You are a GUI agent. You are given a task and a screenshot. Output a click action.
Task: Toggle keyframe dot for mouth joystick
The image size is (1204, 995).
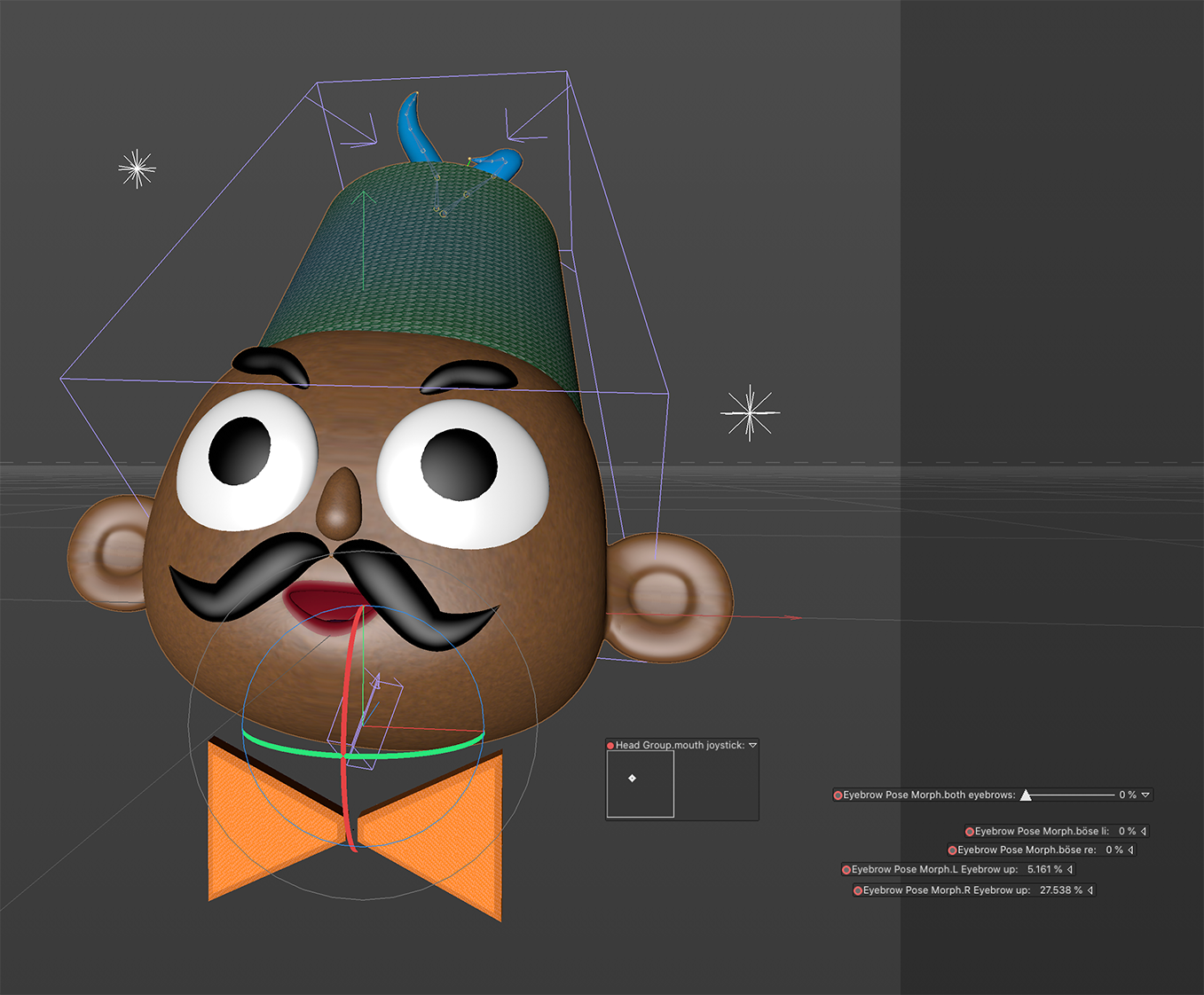[x=610, y=746]
